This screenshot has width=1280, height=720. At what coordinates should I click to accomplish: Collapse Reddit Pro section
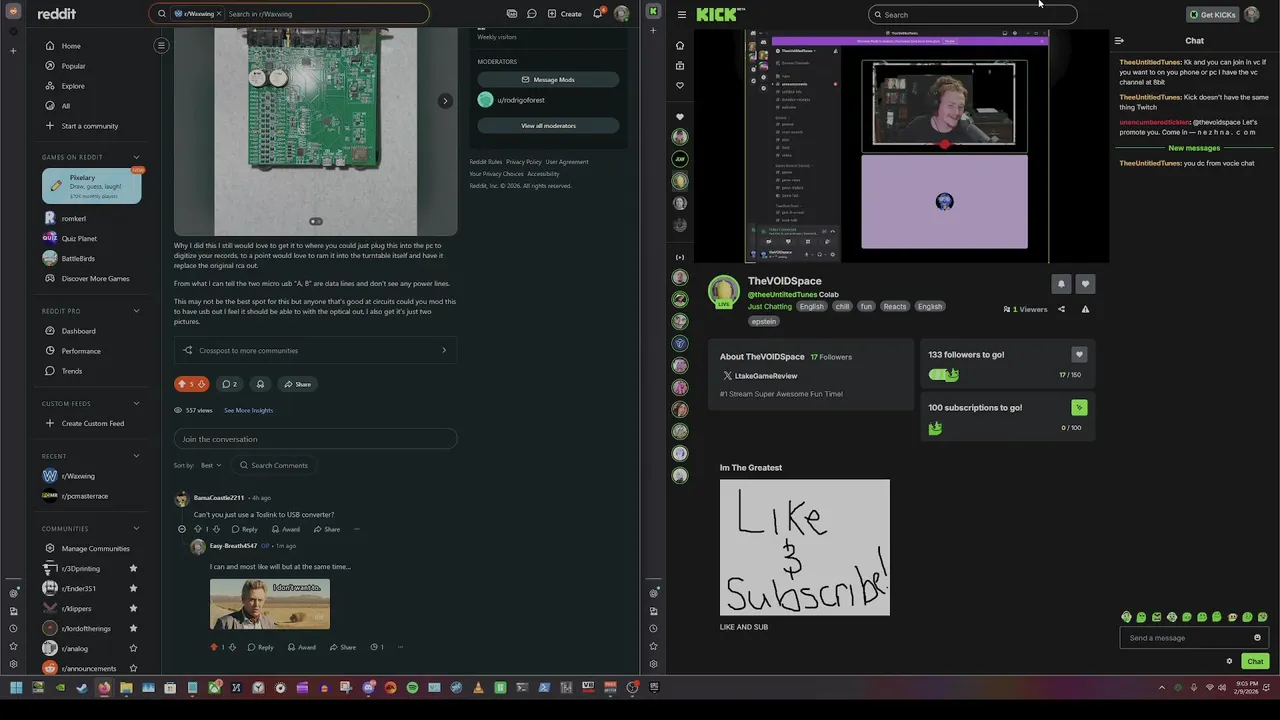click(136, 311)
